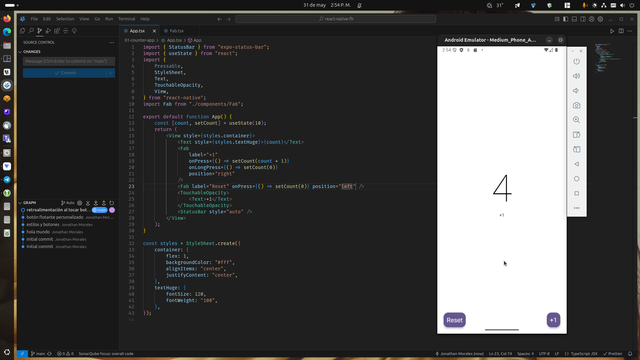Open the Edit menu
The height and width of the screenshot is (360, 640).
coord(47,19)
